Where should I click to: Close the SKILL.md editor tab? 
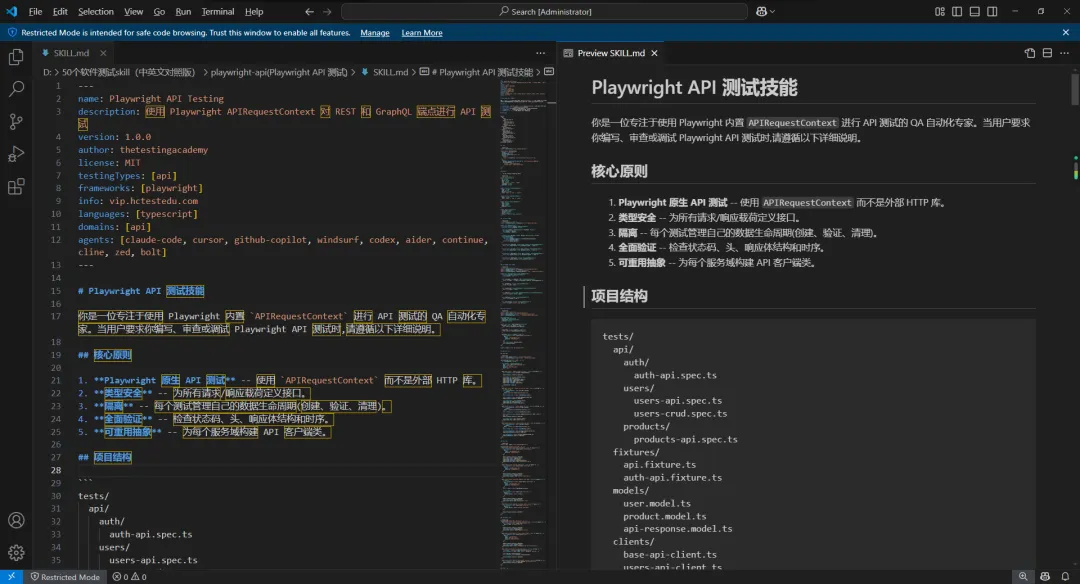pyautogui.click(x=103, y=53)
